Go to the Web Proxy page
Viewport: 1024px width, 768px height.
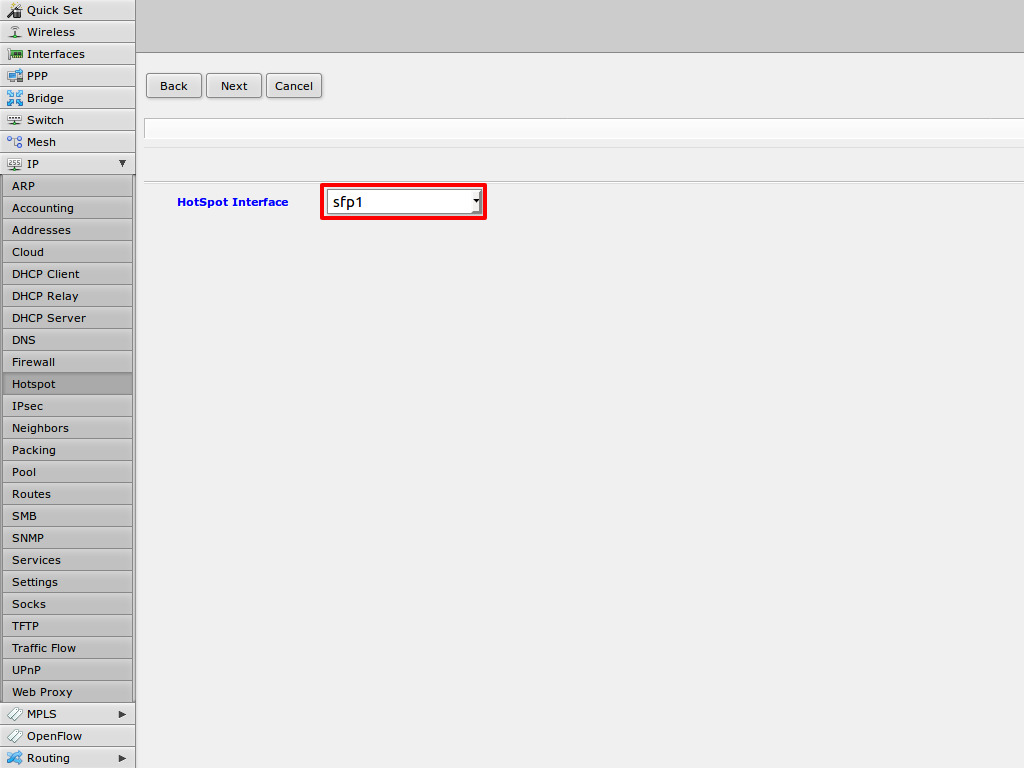42,692
